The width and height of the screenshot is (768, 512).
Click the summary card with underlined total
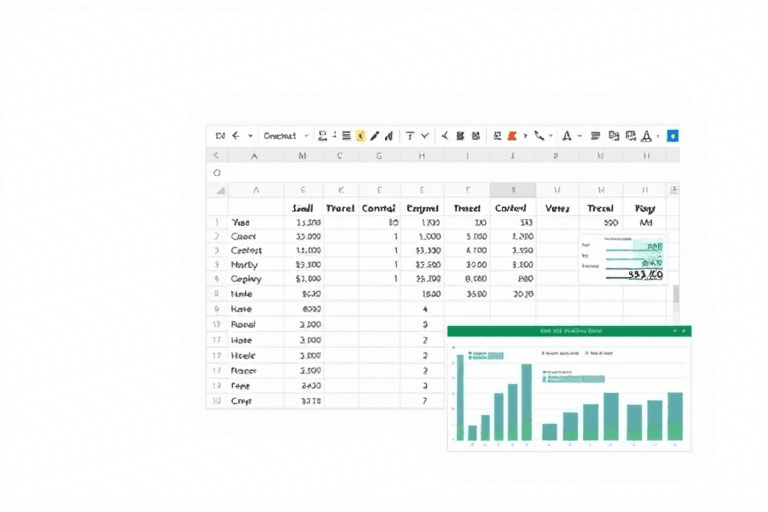[x=622, y=260]
